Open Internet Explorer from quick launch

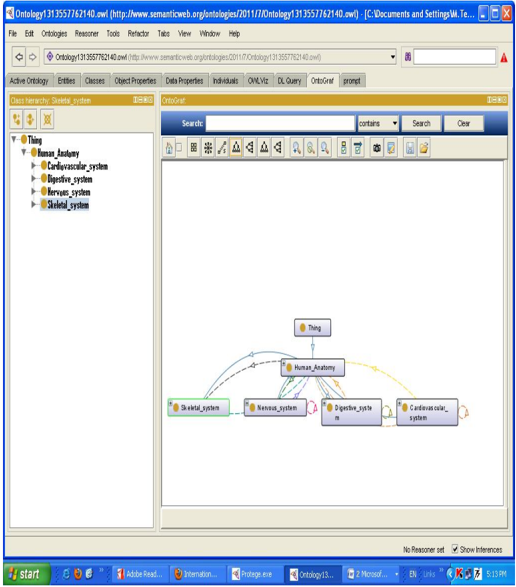pyautogui.click(x=66, y=574)
